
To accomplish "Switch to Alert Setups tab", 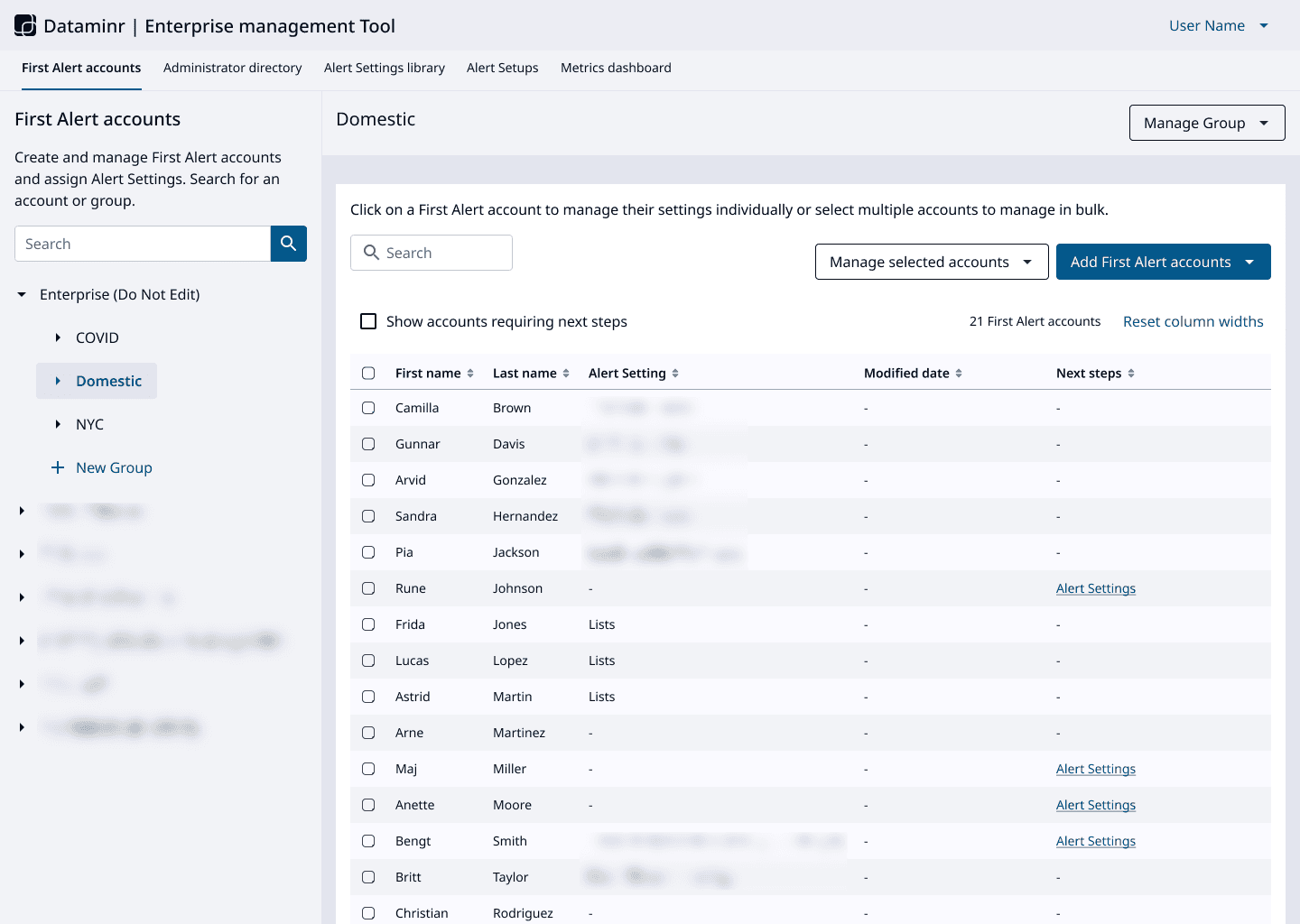I will (x=503, y=68).
